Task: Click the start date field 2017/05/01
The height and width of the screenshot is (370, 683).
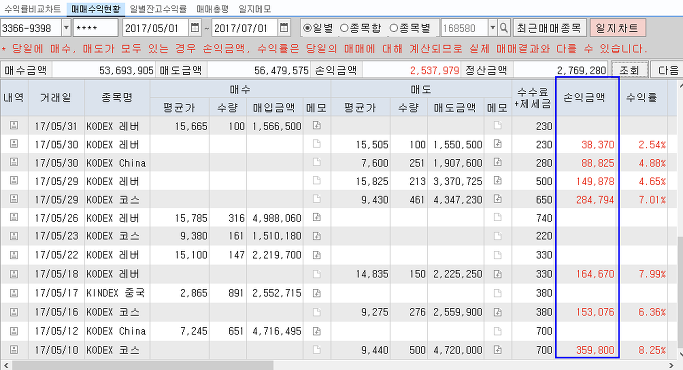Action: pyautogui.click(x=156, y=28)
